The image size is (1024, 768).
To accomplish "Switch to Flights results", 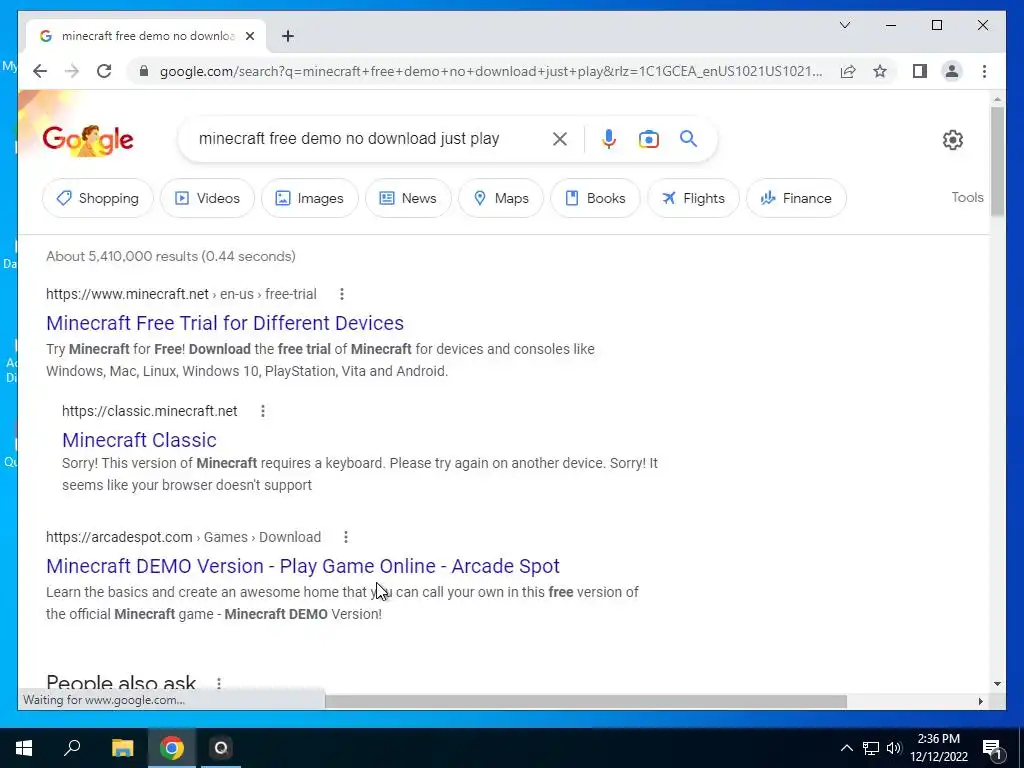I will coord(693,198).
